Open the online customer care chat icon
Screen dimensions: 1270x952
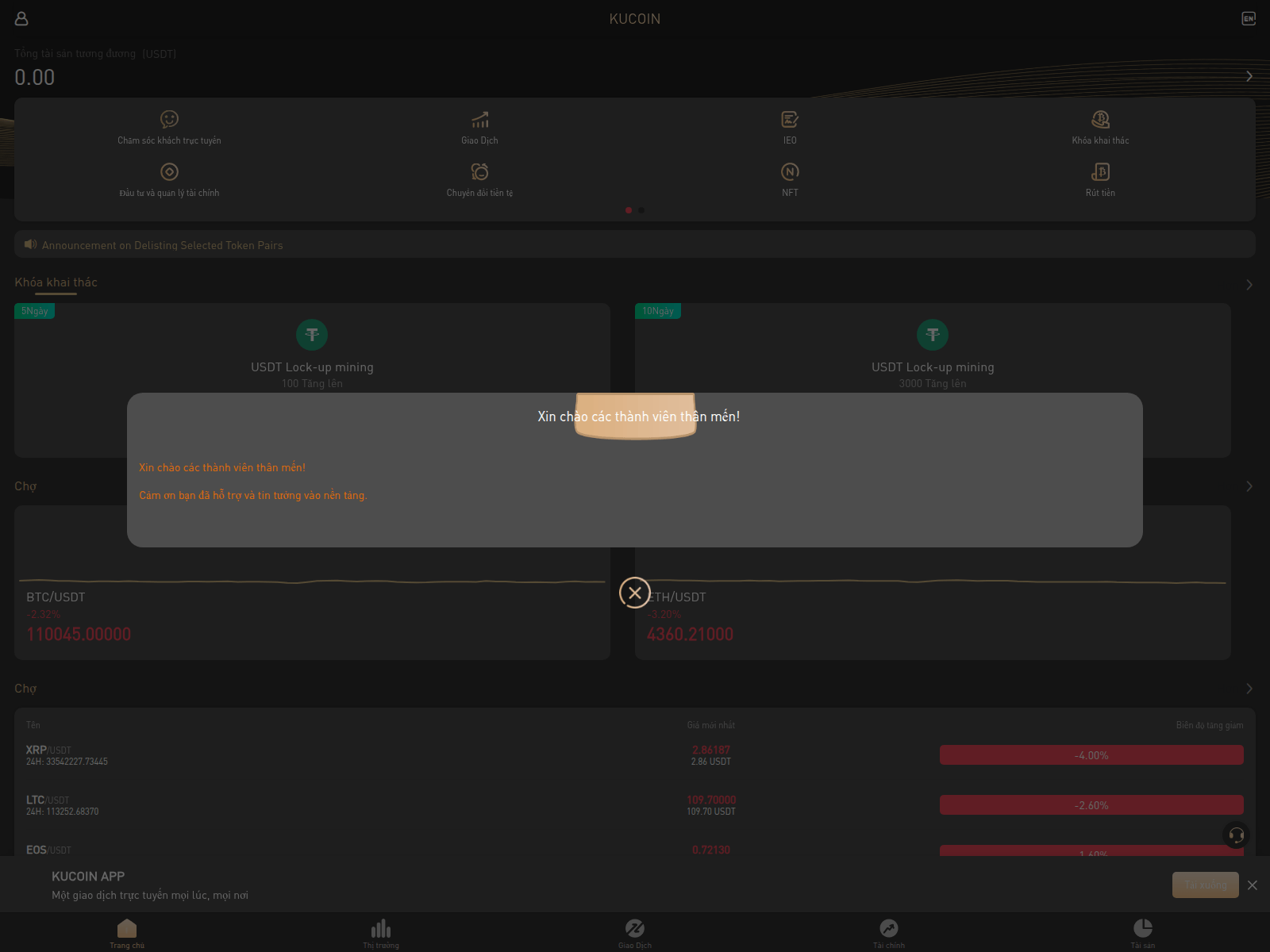coord(169,119)
